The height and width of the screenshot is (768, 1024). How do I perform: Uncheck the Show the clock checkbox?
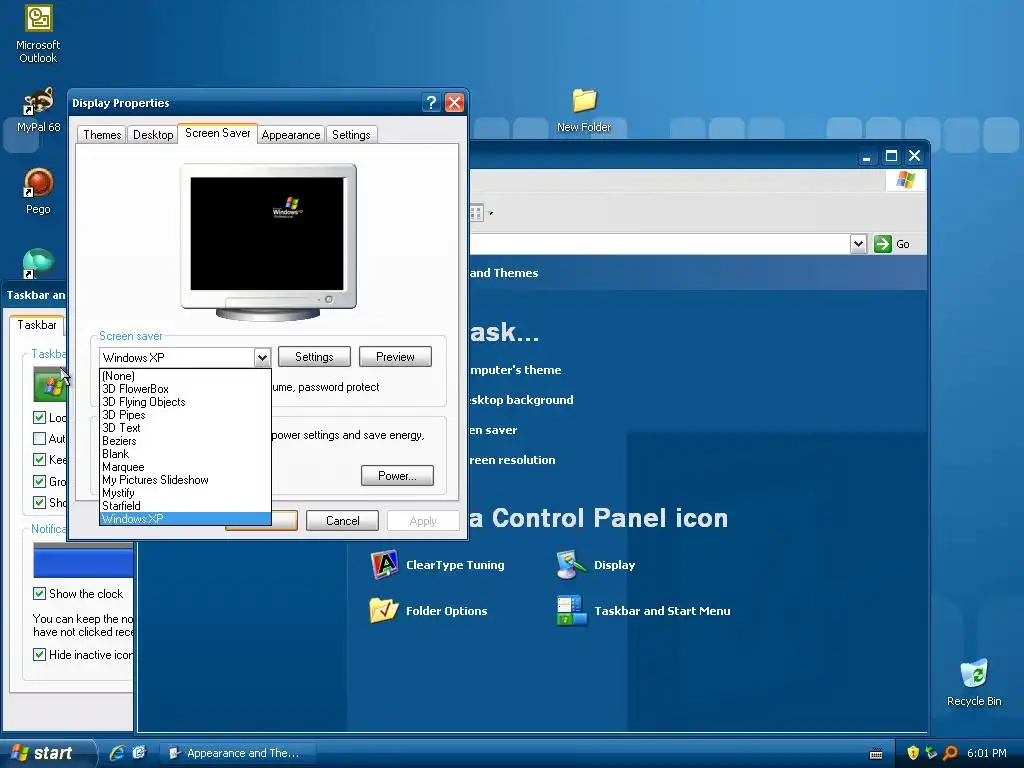(x=39, y=594)
